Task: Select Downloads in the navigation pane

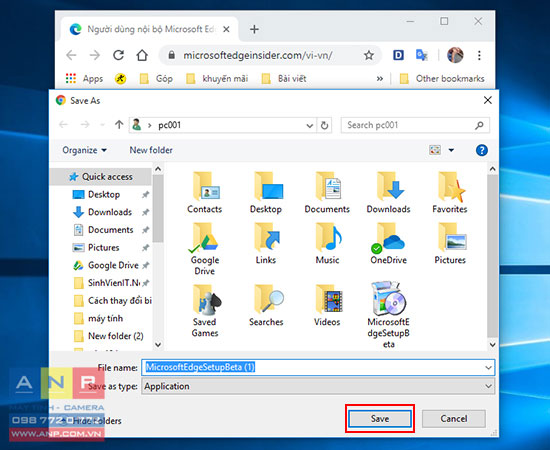Action: (x=104, y=212)
